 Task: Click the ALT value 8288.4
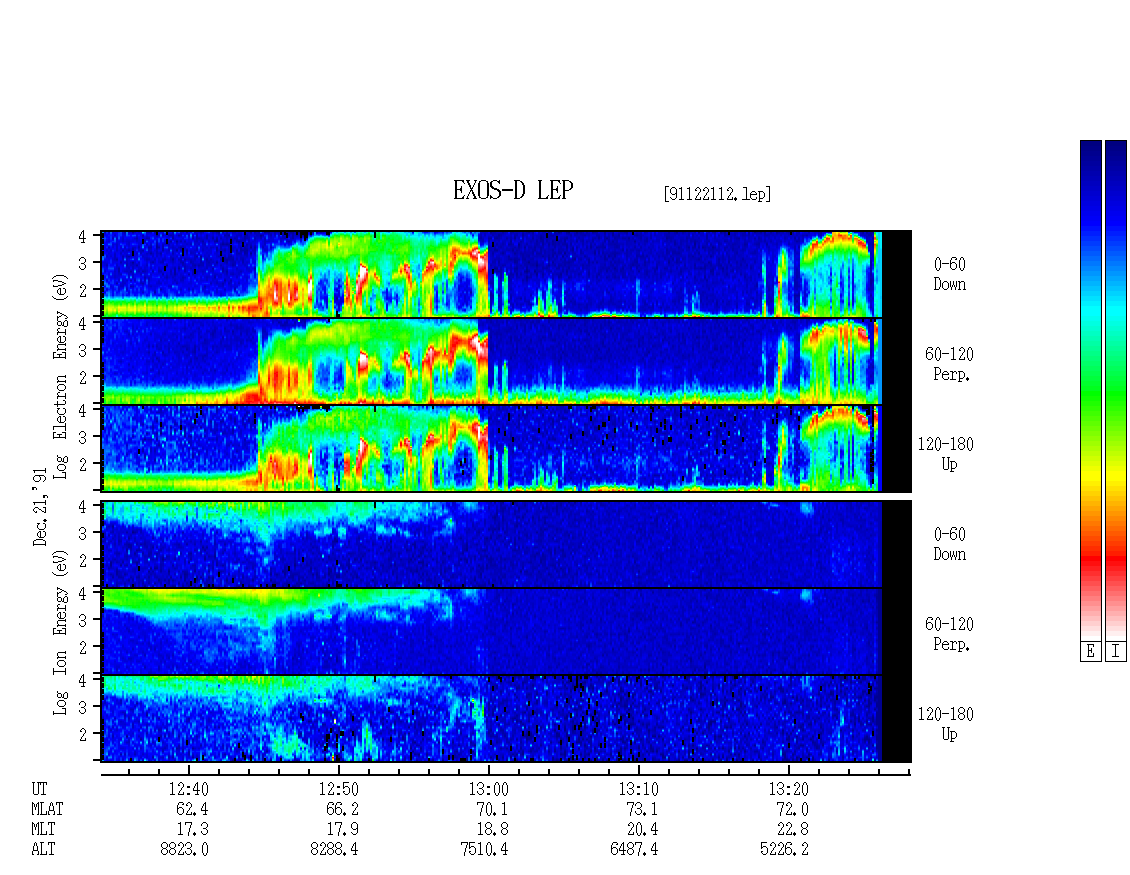[x=334, y=850]
